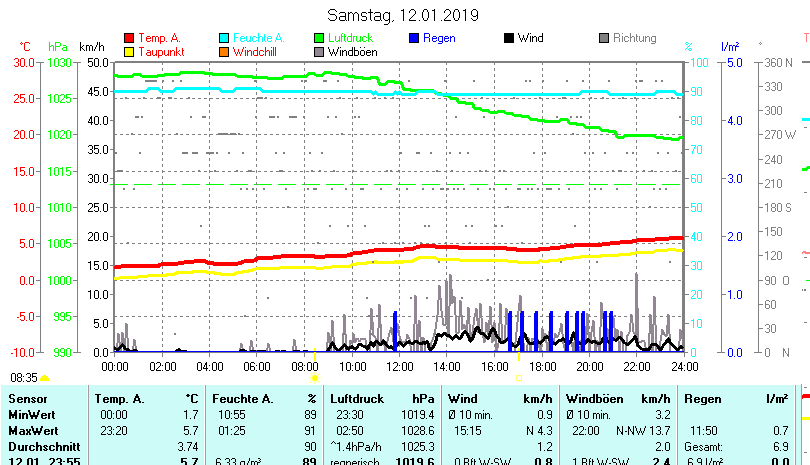
Task: Click the Feuchte A. legend text label
Action: pos(262,38)
